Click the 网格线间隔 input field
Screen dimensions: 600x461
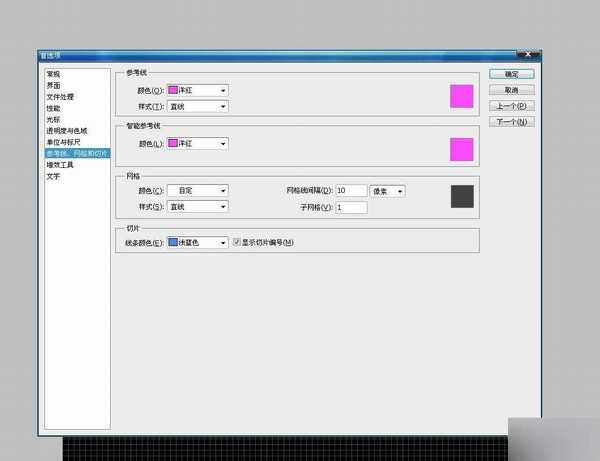pos(351,190)
